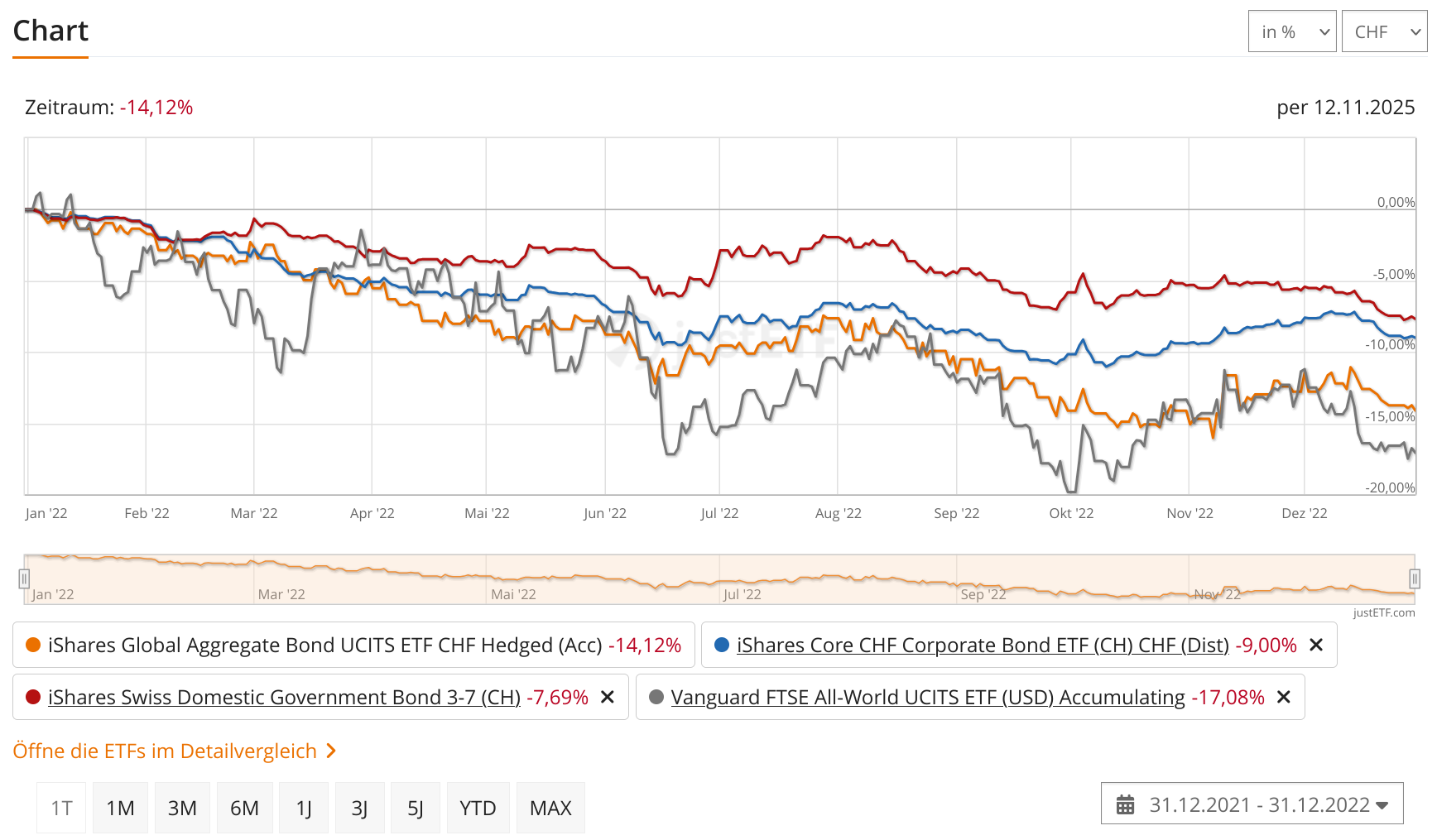The image size is (1437, 840).
Task: Click blue dot of CHF Corporate Bond
Action: point(721,645)
